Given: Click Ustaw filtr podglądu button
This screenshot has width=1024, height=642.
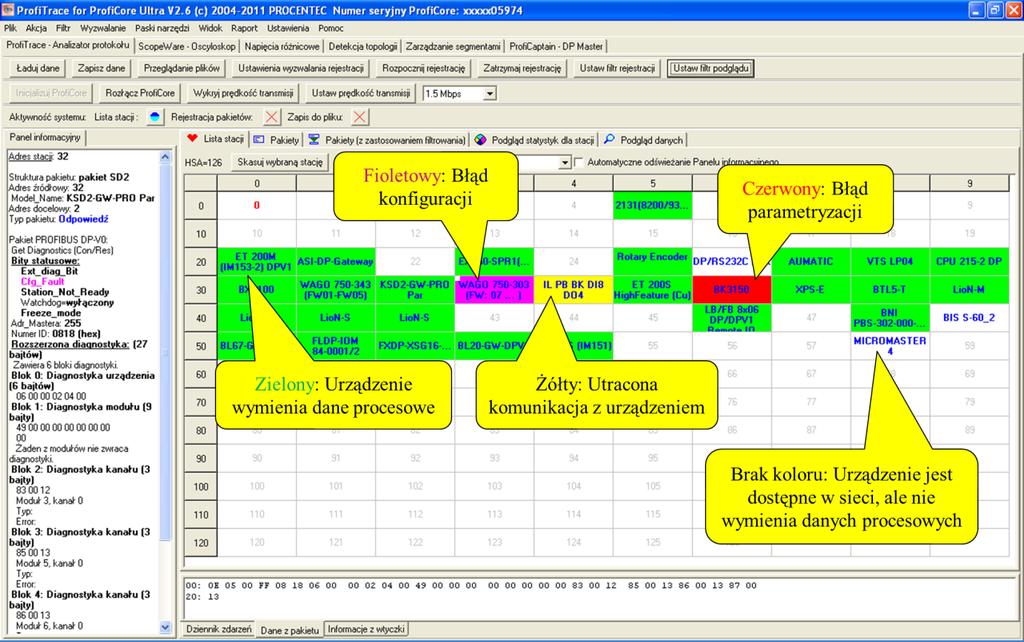Looking at the screenshot, I should tap(711, 68).
